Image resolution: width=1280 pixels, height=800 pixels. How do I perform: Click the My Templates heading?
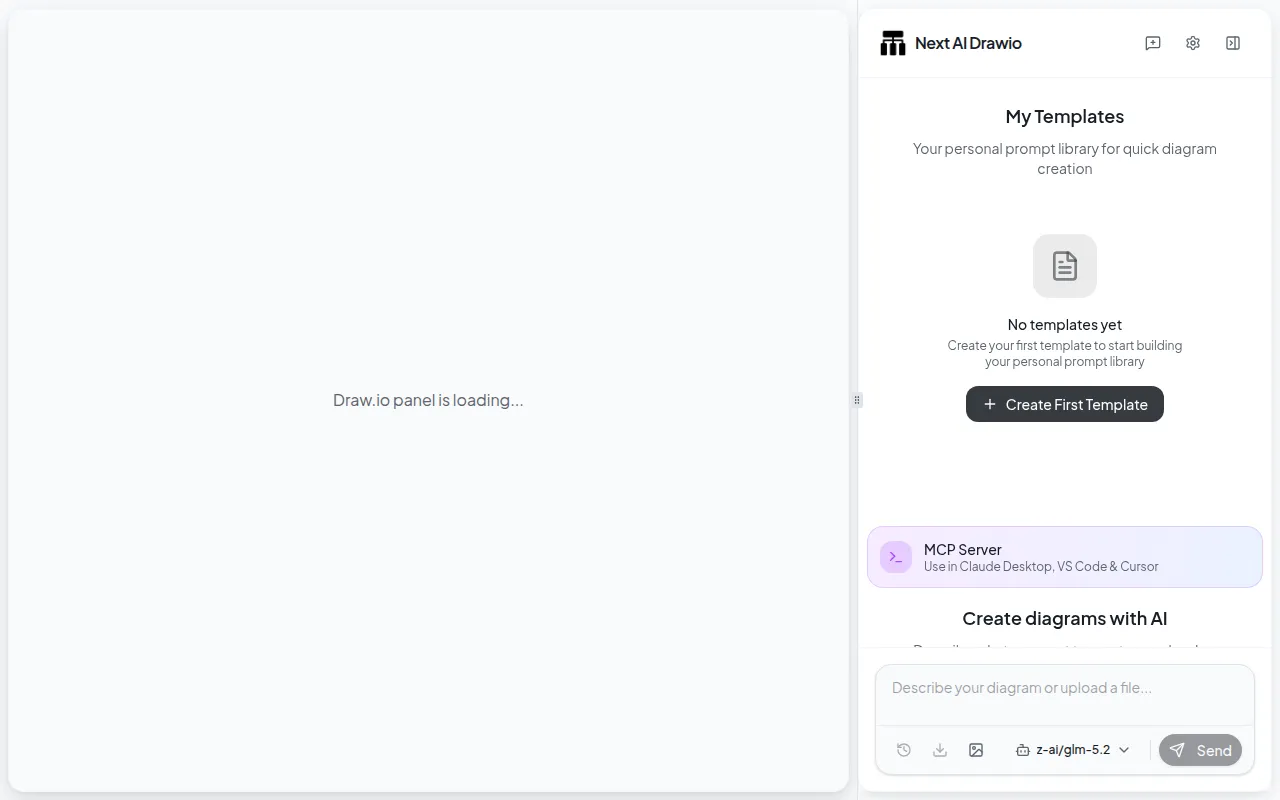click(1065, 117)
